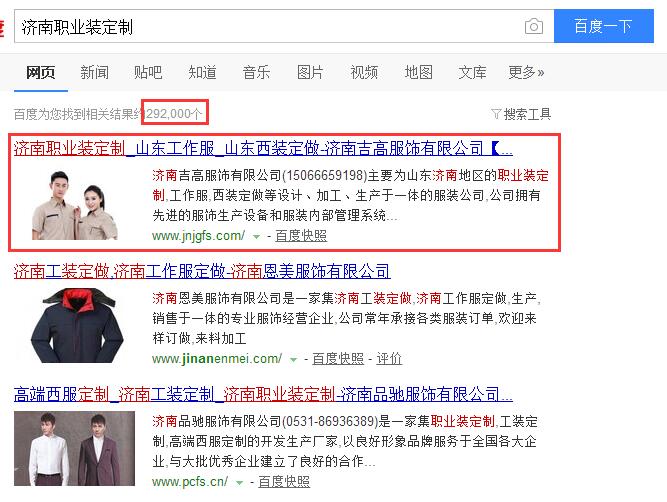Viewport: 667px width, 502px height.
Task: Open the 济南吉高服饰有限公司 result title
Action: pyautogui.click(x=263, y=148)
